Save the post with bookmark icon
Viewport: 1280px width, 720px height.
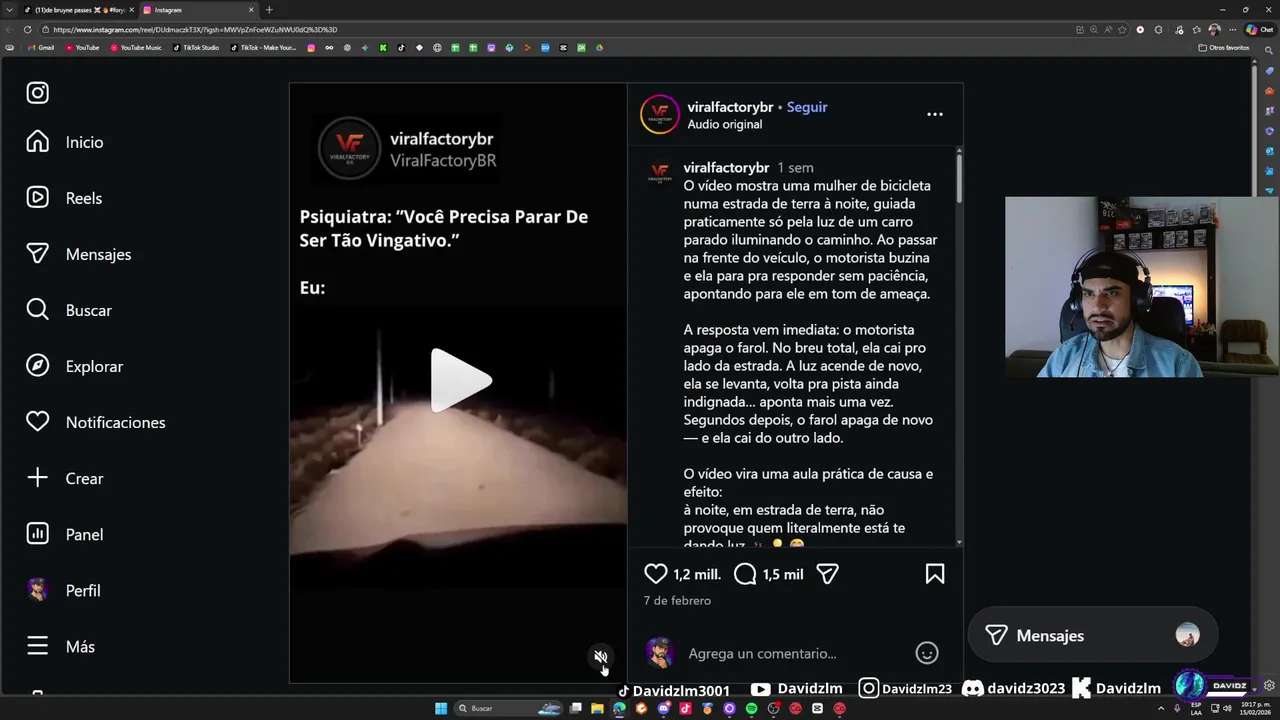935,574
